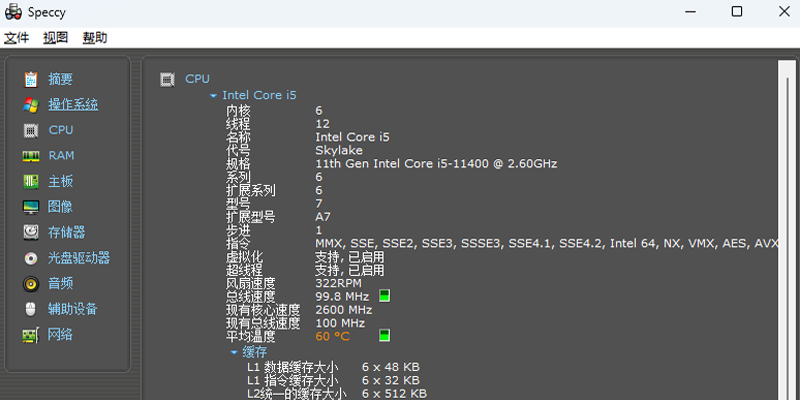Click the Windows flag icon beside 操作系统
This screenshot has height=400, width=800.
(x=31, y=105)
